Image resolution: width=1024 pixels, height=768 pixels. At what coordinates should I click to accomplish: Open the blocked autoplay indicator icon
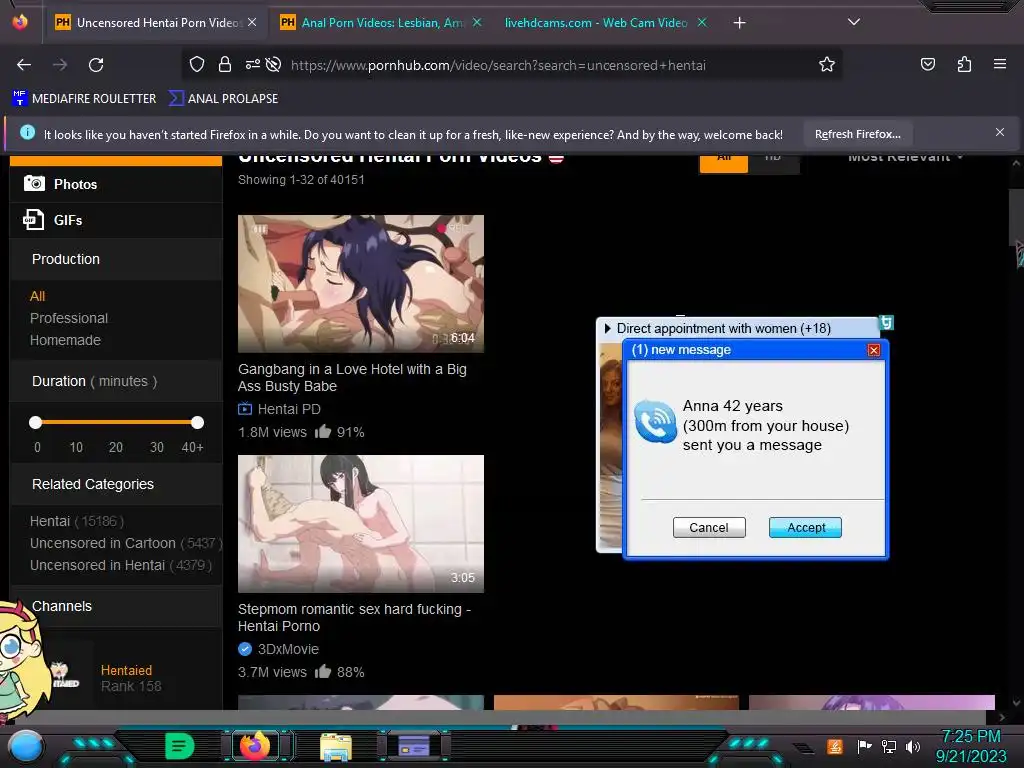pos(274,64)
